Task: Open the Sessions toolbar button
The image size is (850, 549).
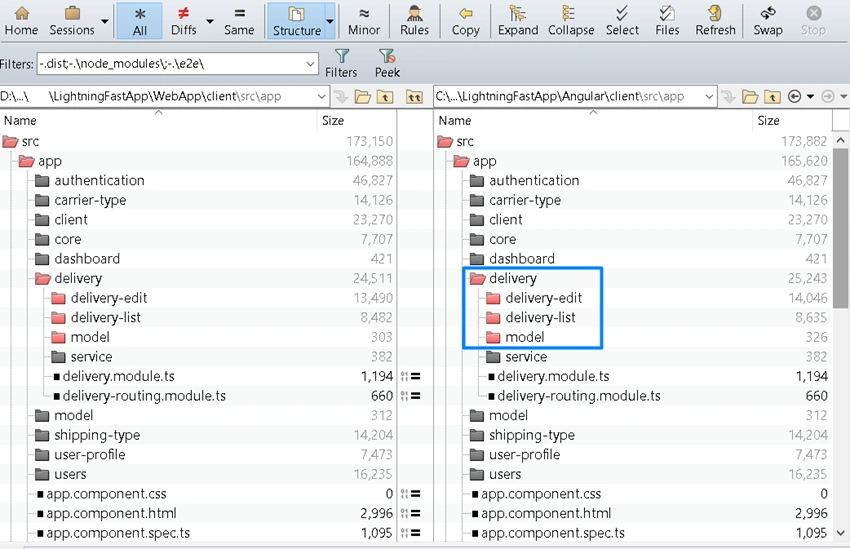Action: 72,21
